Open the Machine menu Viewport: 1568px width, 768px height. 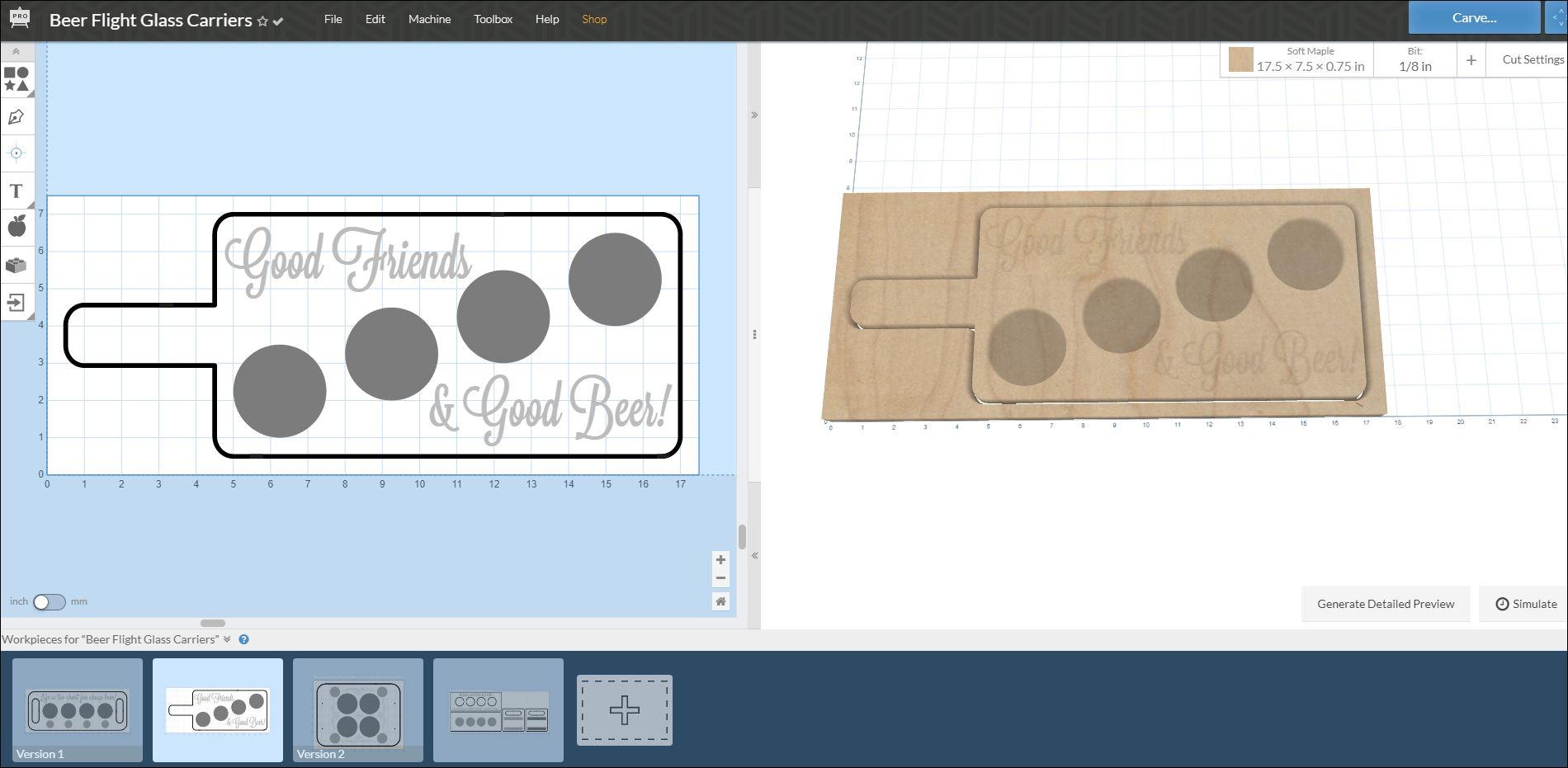click(429, 19)
